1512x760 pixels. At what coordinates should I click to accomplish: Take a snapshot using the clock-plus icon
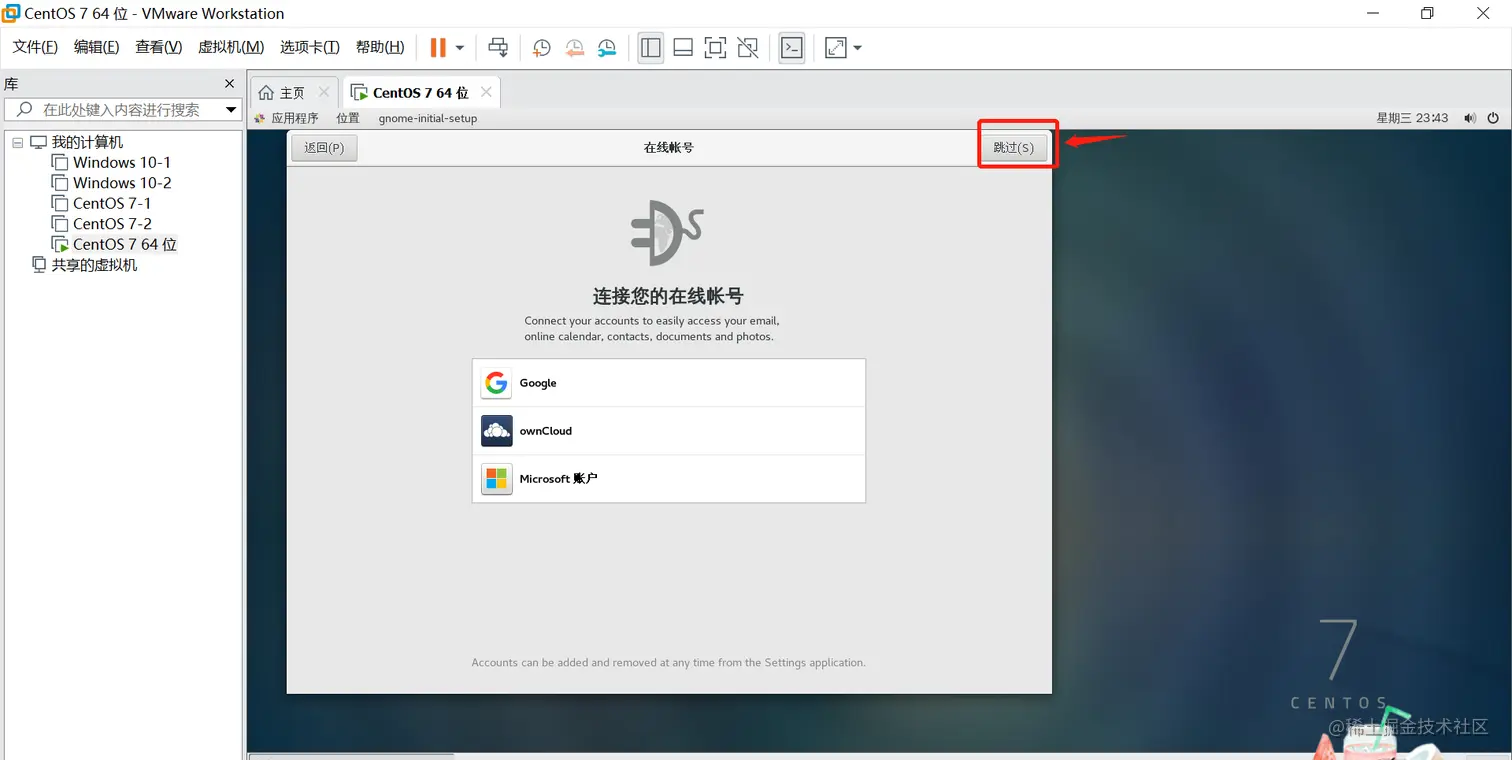point(541,47)
